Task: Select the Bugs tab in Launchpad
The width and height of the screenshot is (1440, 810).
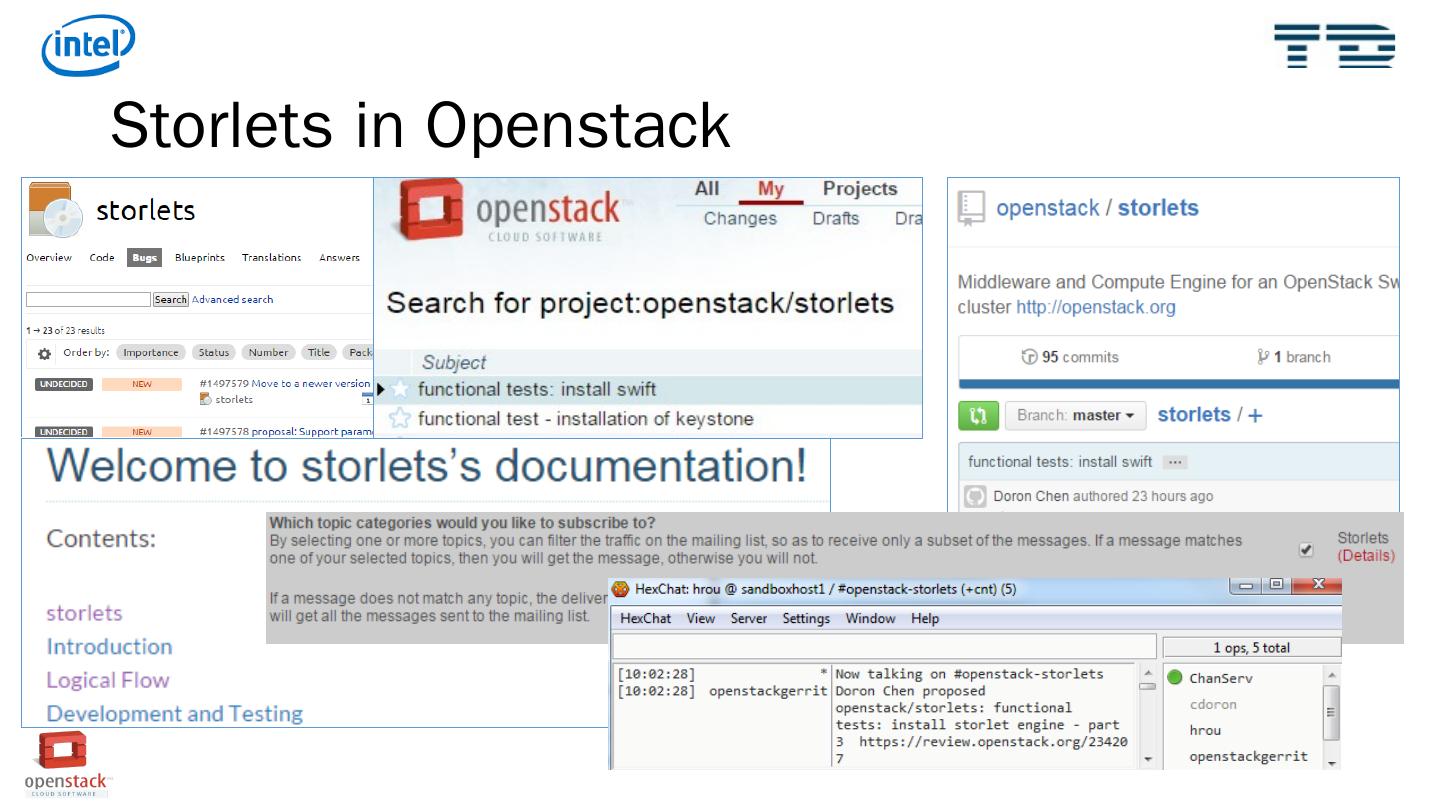Action: coord(145,258)
